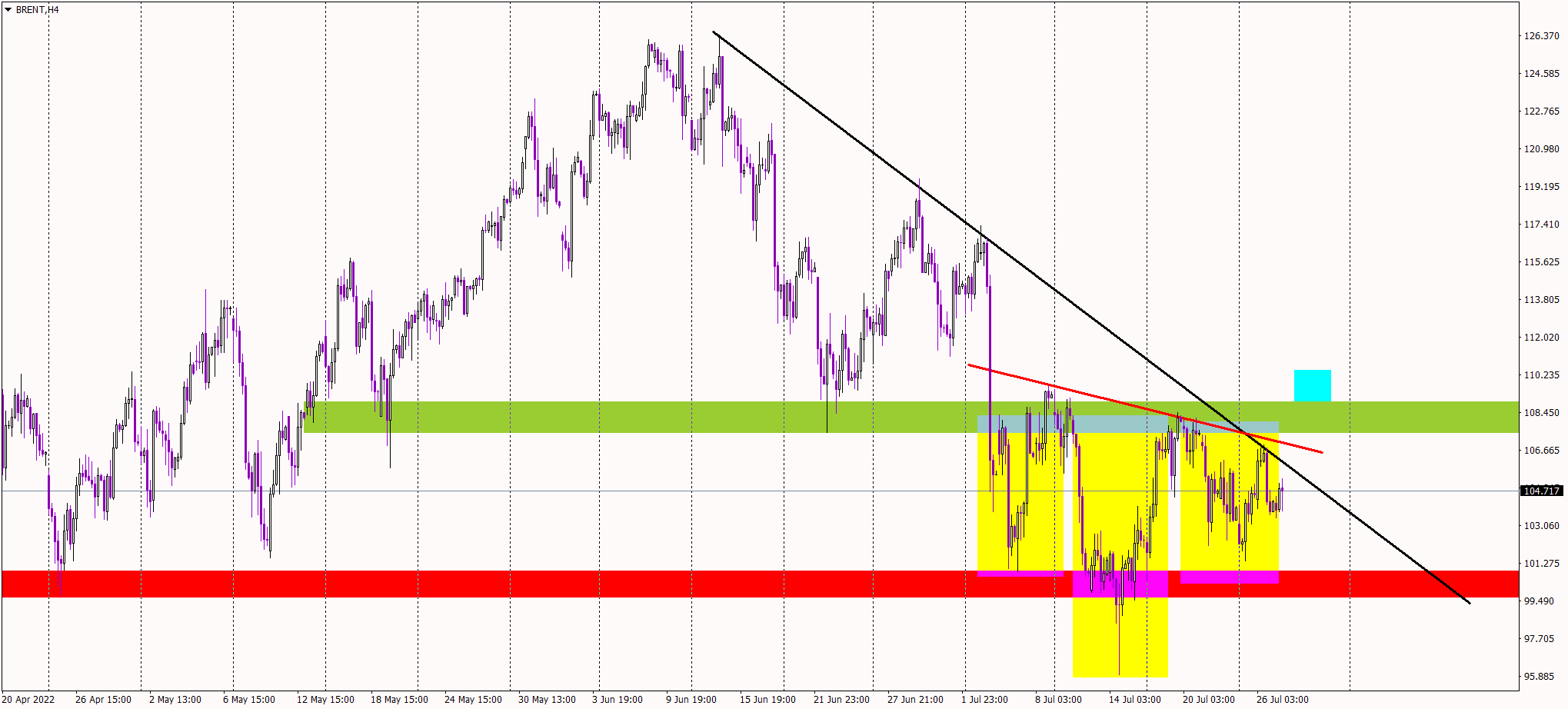This screenshot has width=1568, height=709.
Task: Click the BRENT,H4 chart title dropdown arrow
Action: click(x=8, y=10)
